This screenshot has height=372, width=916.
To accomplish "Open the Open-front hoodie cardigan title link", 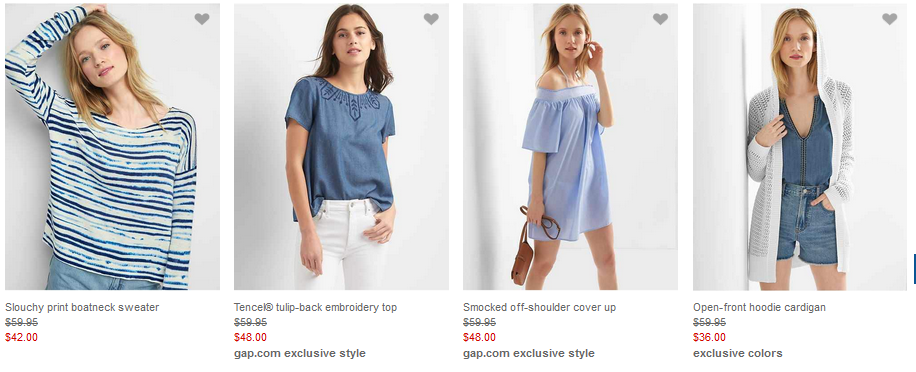I will [x=759, y=307].
